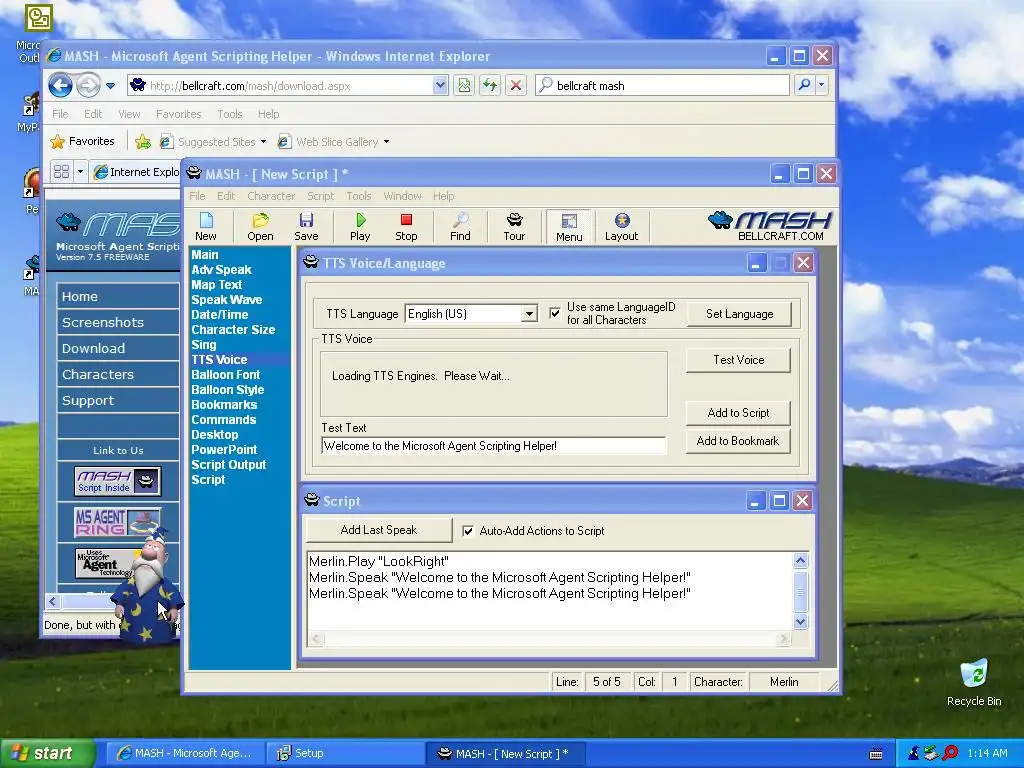Viewport: 1024px width, 768px height.
Task: Select PowerPoint in the MASH sidebar
Action: point(224,450)
